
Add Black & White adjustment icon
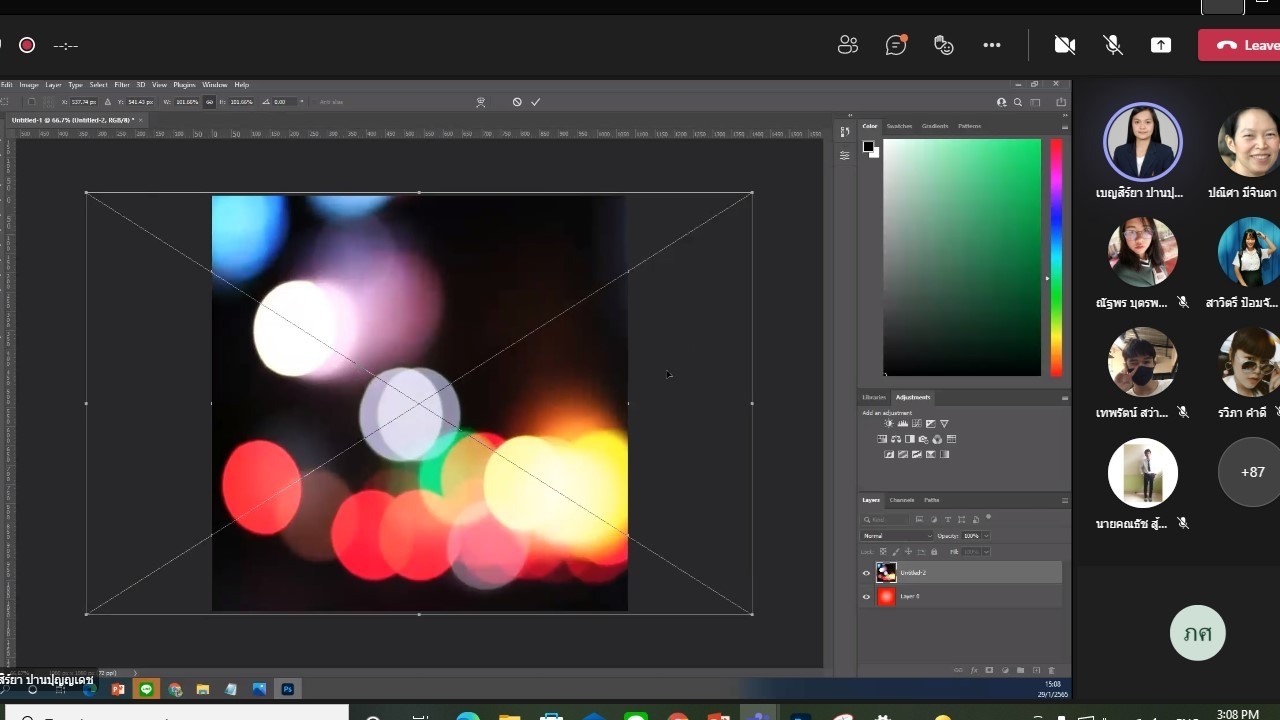click(910, 439)
